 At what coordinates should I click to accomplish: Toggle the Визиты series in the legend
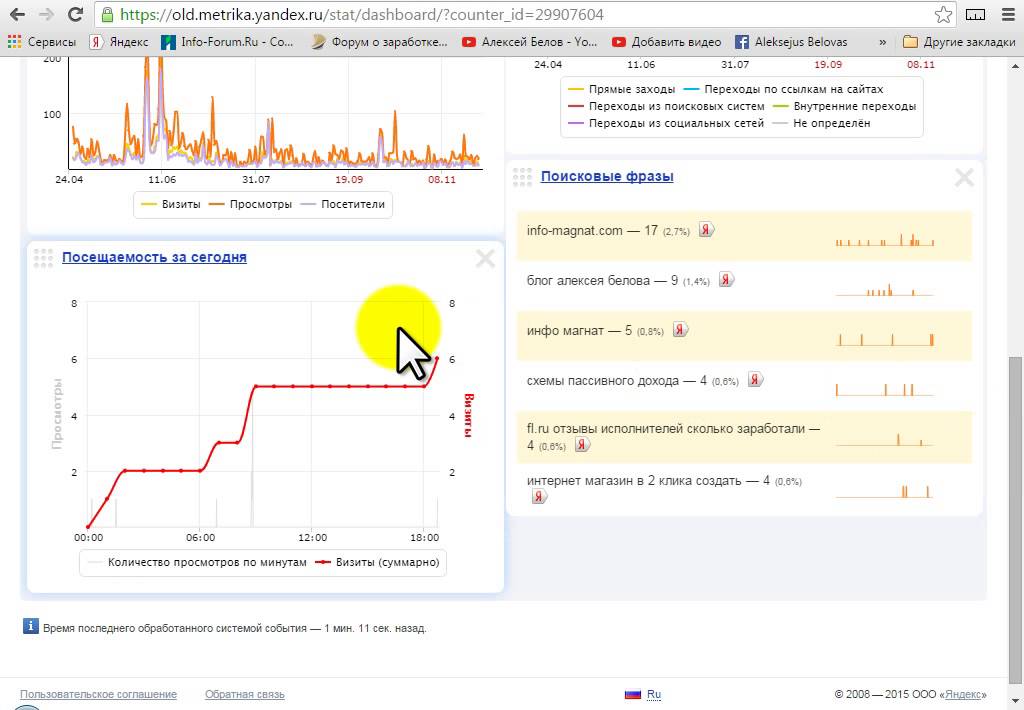pyautogui.click(x=171, y=204)
